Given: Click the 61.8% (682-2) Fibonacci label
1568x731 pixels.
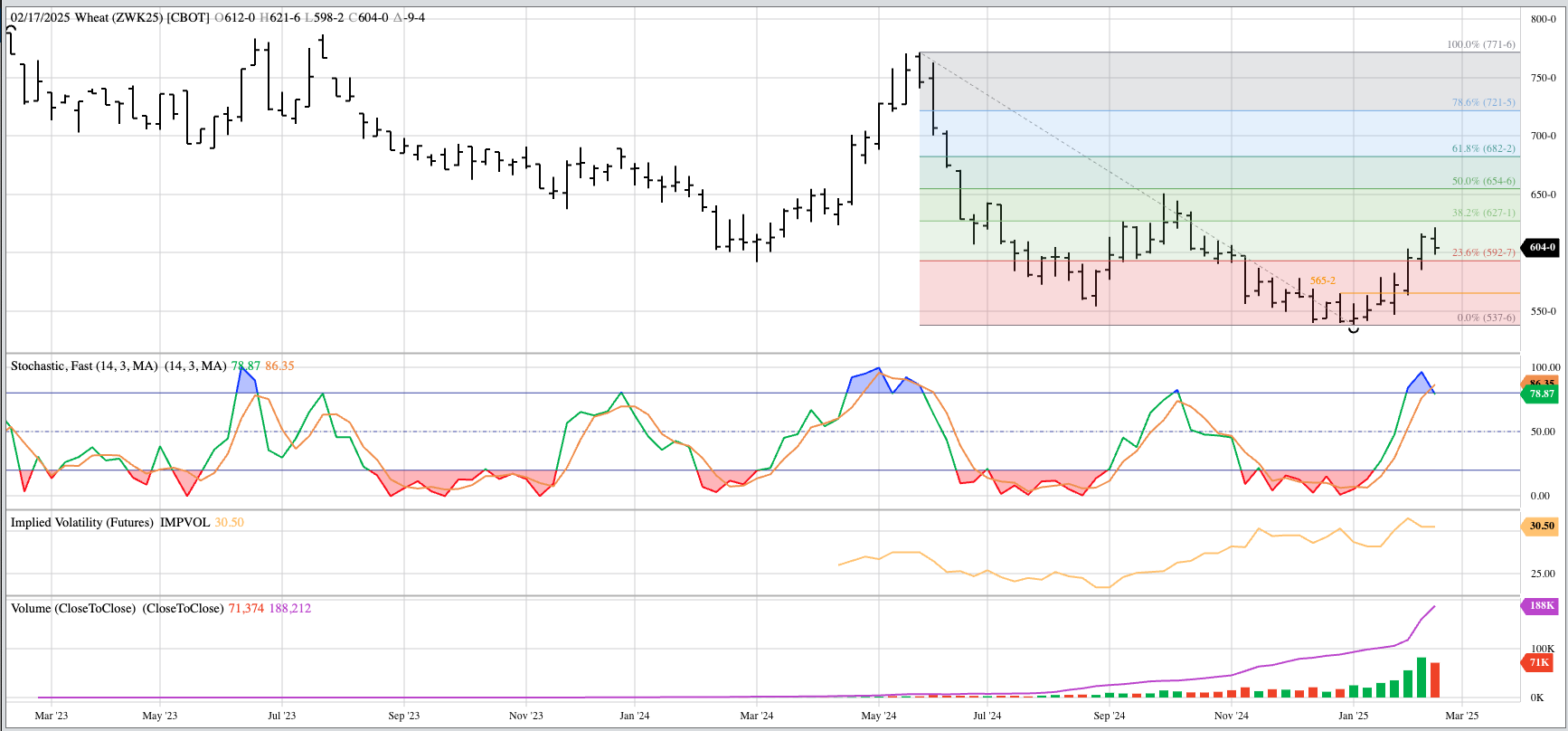Looking at the screenshot, I should pos(1483,149).
